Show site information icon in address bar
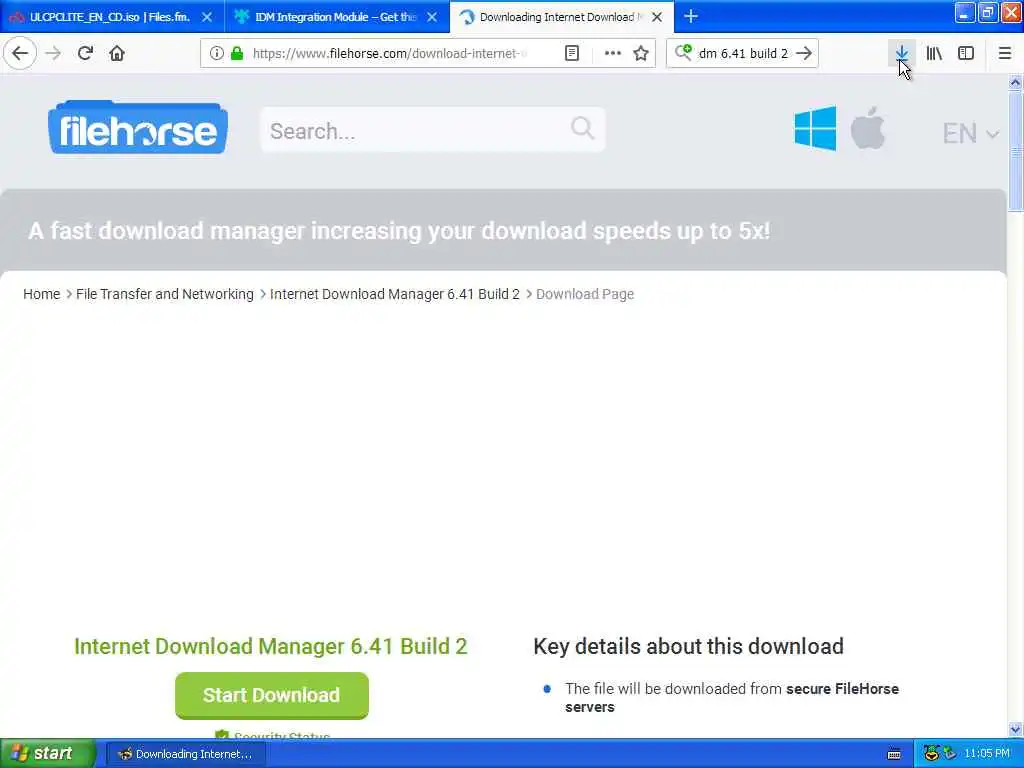 point(217,53)
